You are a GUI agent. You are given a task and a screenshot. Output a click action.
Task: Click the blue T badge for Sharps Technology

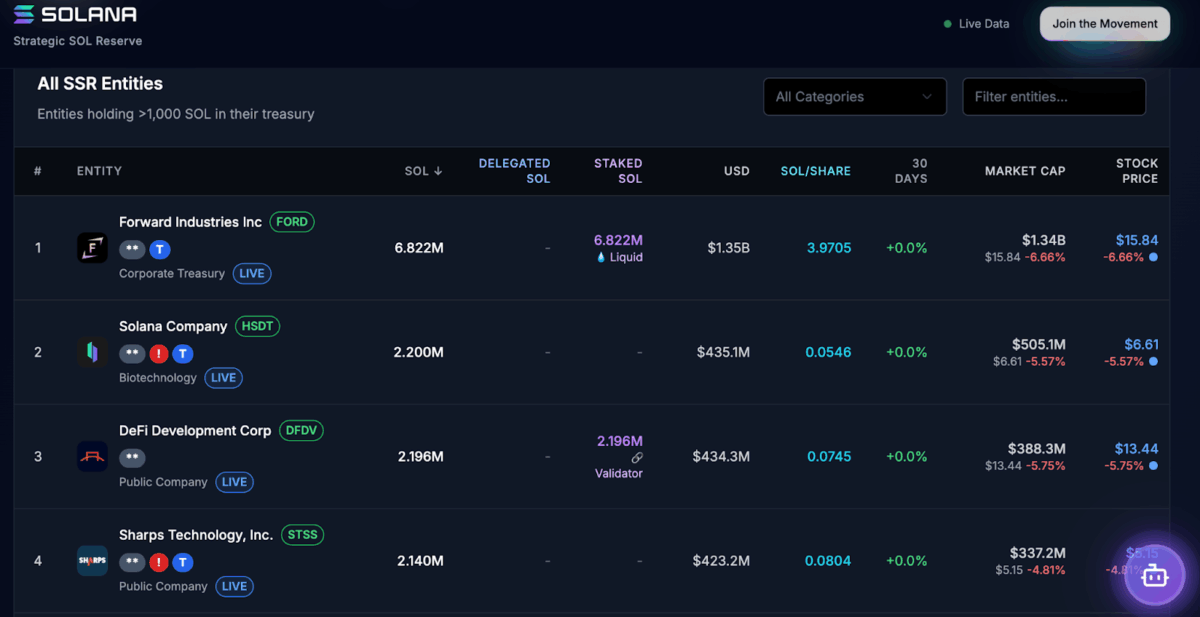pyautogui.click(x=183, y=563)
